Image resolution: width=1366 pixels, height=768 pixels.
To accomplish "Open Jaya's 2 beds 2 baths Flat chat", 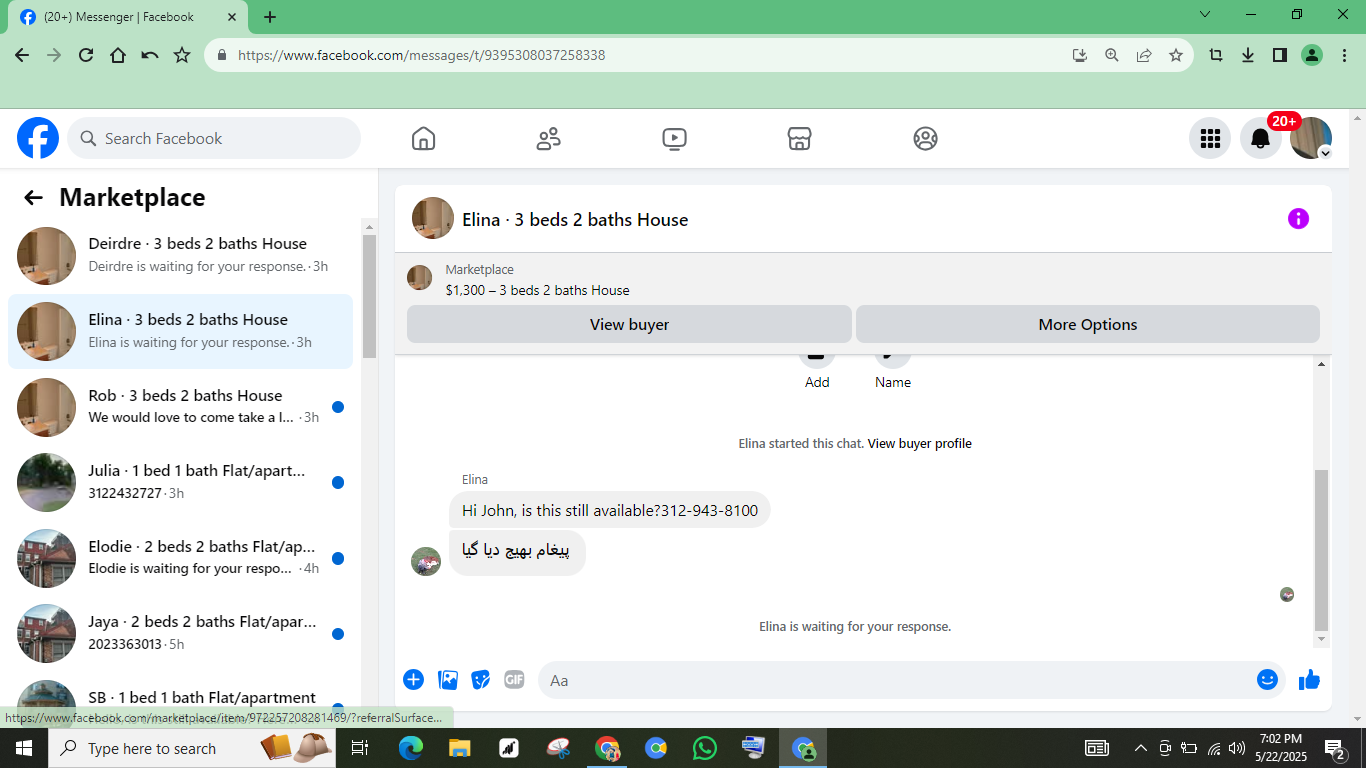I will pyautogui.click(x=180, y=634).
